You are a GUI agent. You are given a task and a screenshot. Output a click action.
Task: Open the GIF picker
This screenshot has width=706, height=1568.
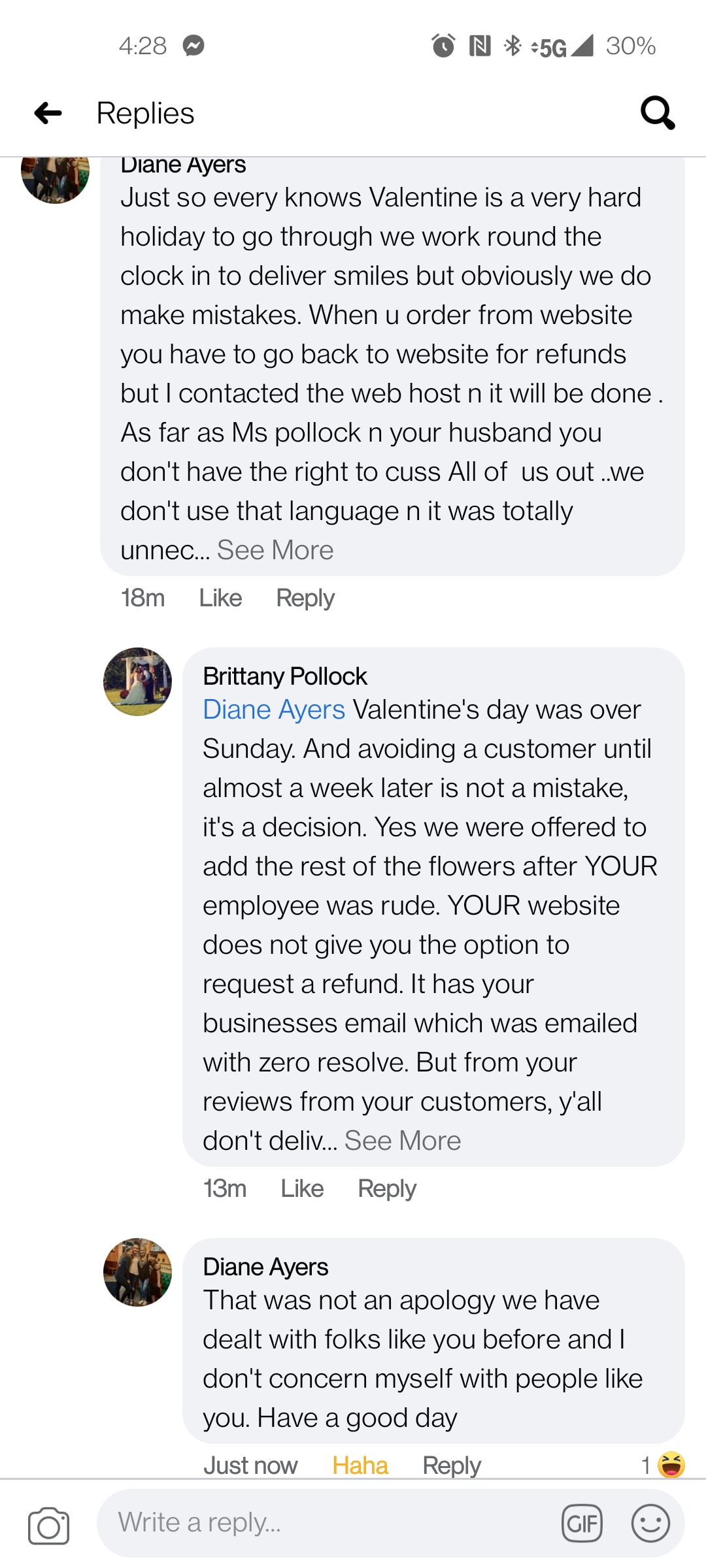tap(582, 1524)
